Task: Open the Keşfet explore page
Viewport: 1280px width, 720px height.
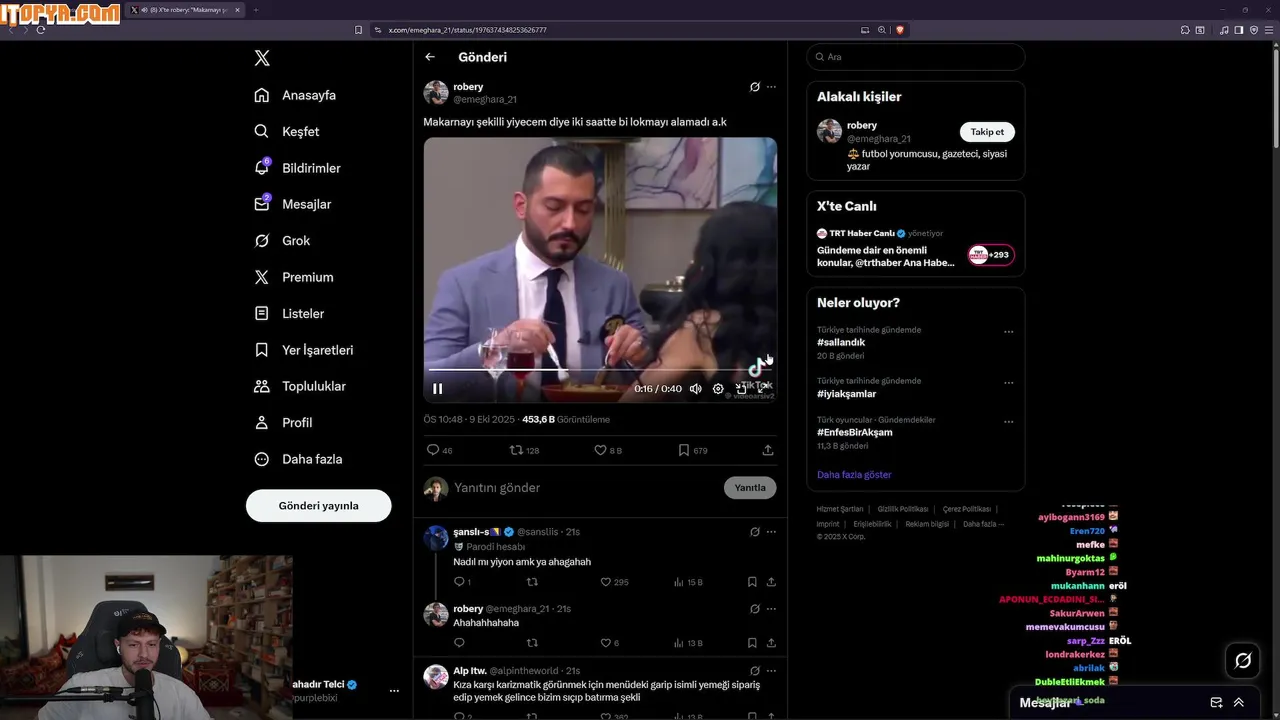Action: 287,131
